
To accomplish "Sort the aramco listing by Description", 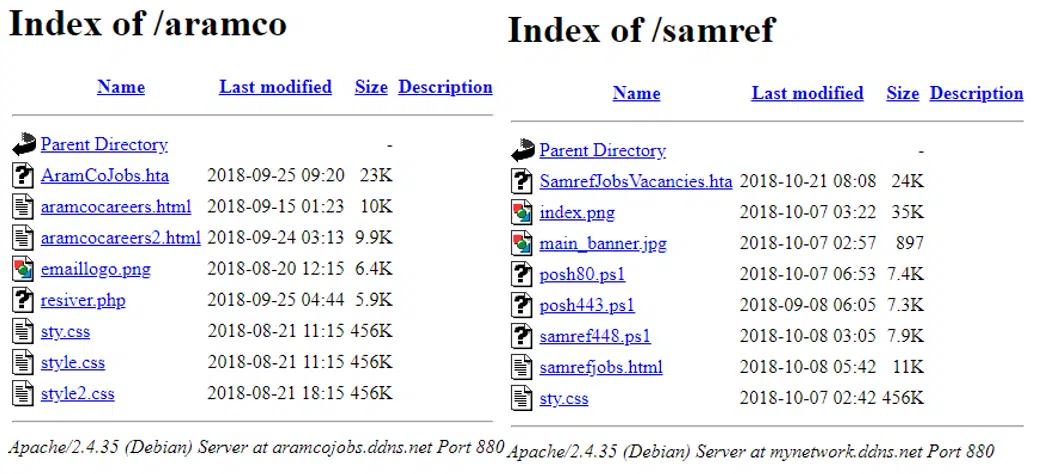I will pos(445,87).
